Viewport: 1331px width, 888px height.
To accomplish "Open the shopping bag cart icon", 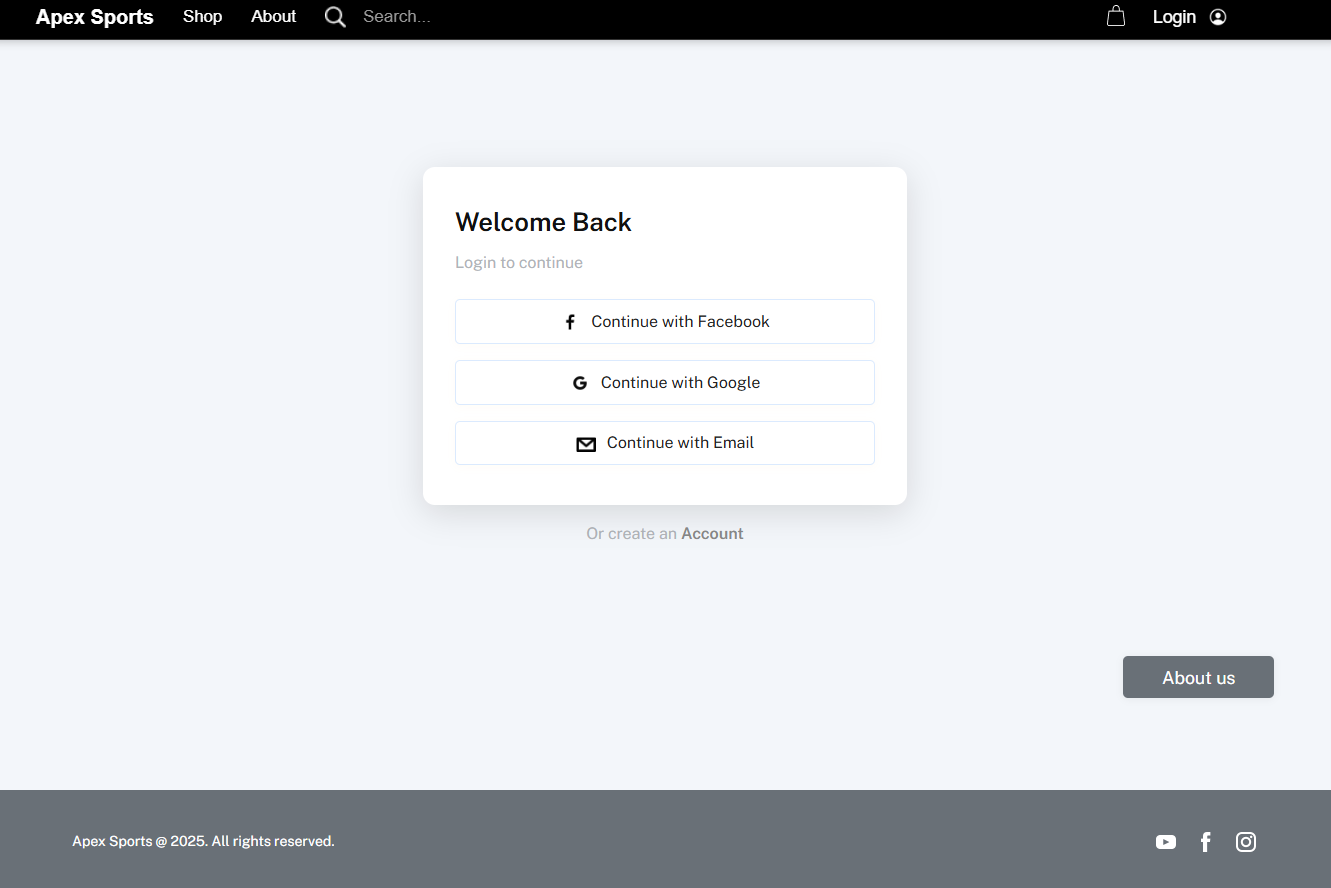I will coord(1116,16).
